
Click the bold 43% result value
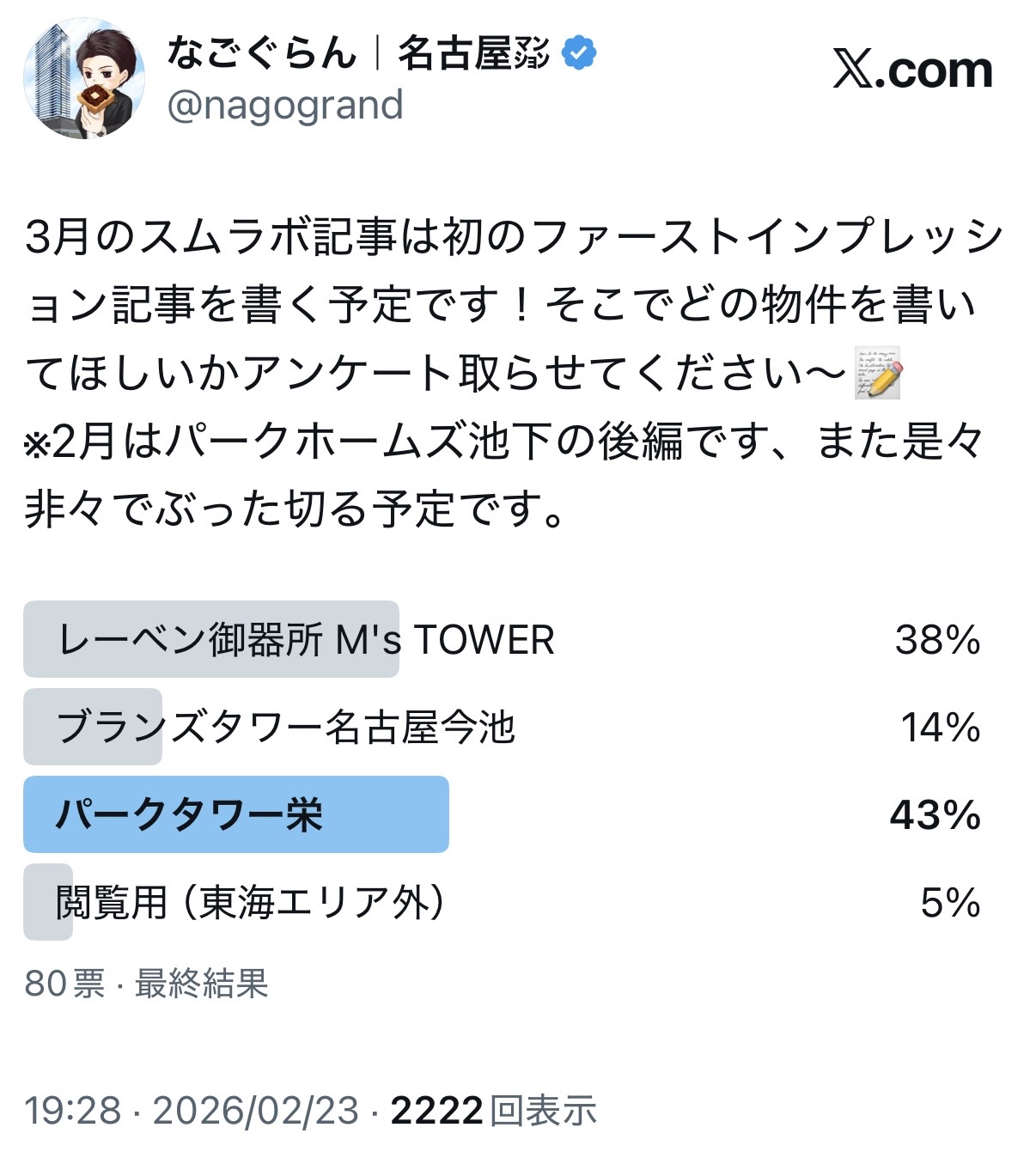click(x=935, y=815)
